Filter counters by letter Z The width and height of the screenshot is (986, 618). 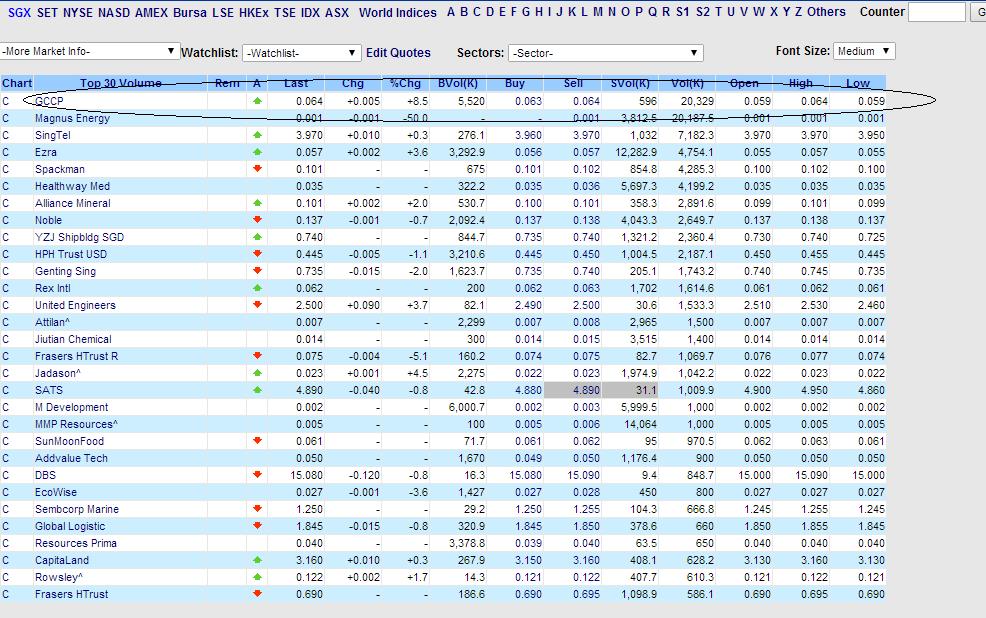(799, 12)
